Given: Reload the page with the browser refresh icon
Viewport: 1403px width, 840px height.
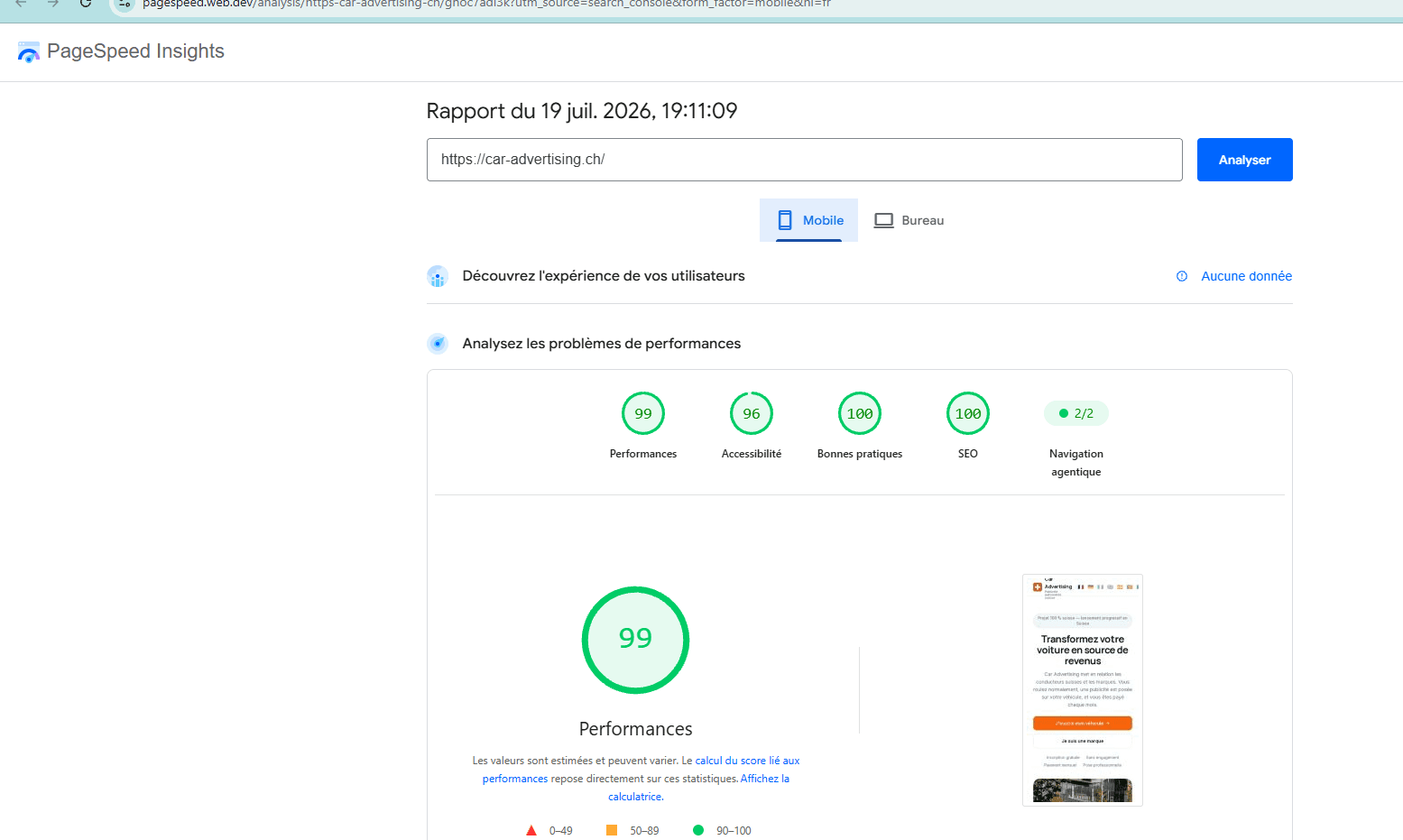Looking at the screenshot, I should pyautogui.click(x=86, y=4).
